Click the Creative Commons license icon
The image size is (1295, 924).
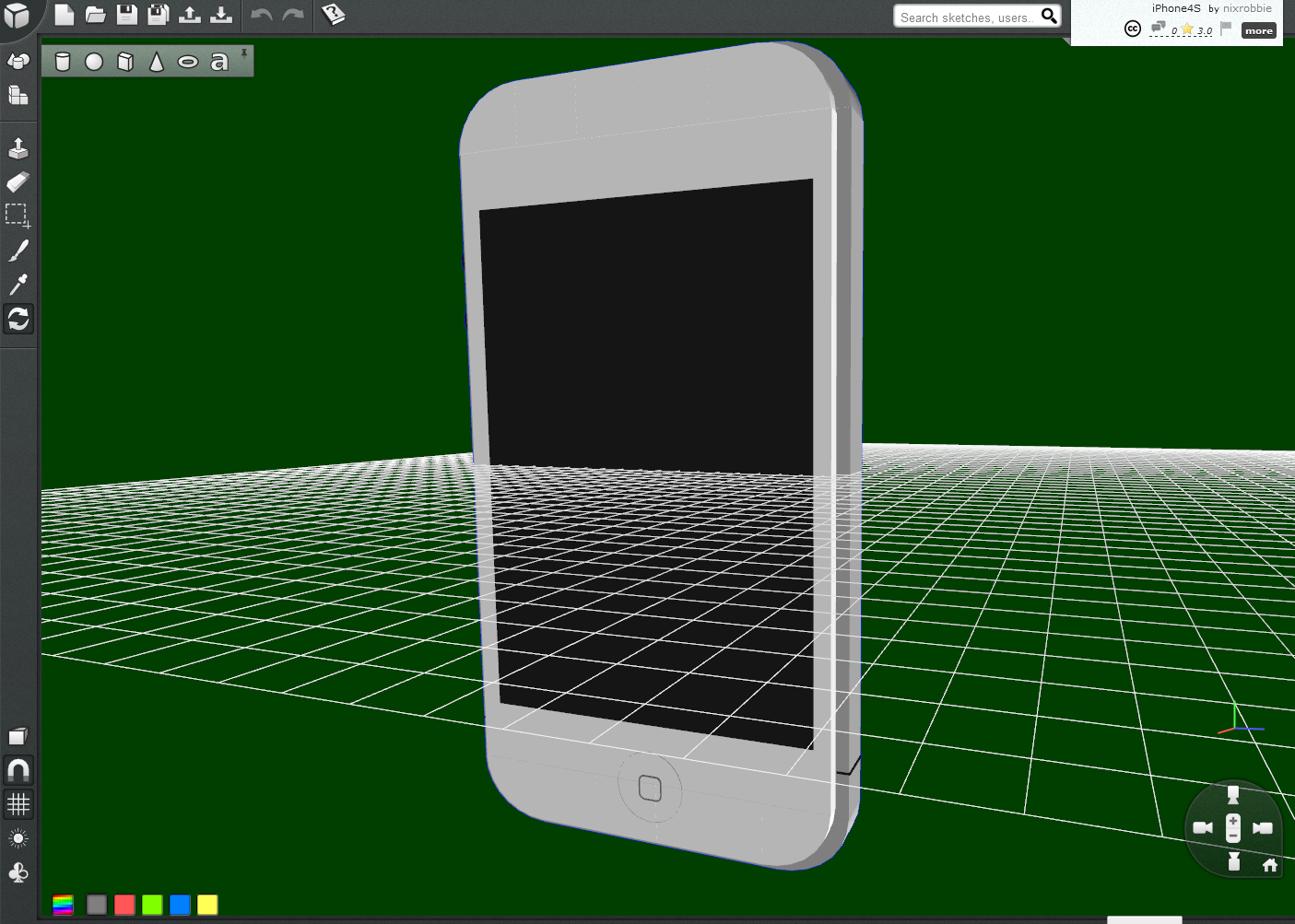1133,29
